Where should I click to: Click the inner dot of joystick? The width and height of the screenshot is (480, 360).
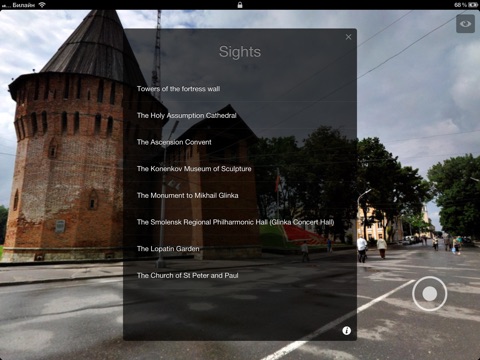[430, 294]
